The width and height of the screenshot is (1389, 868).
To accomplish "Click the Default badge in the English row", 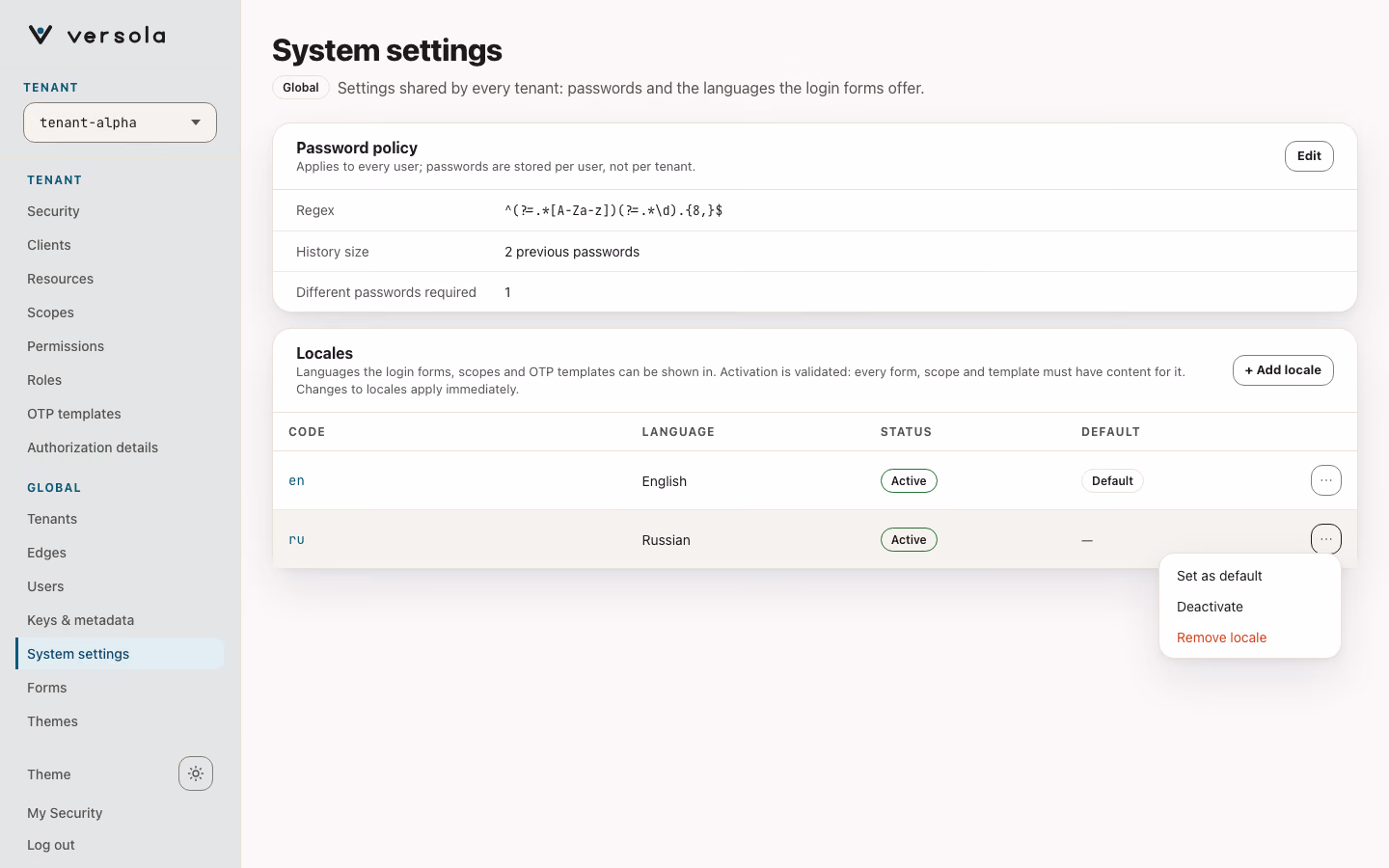I will point(1112,480).
